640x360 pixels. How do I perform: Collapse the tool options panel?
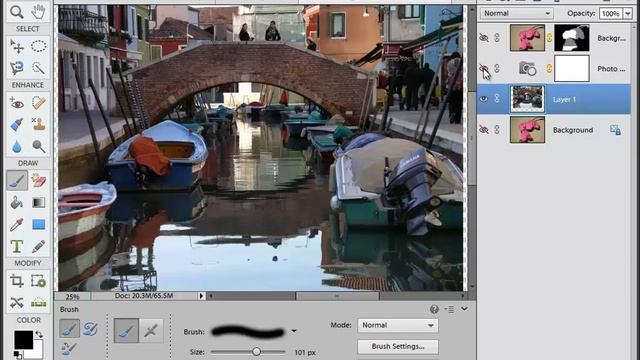(464, 309)
